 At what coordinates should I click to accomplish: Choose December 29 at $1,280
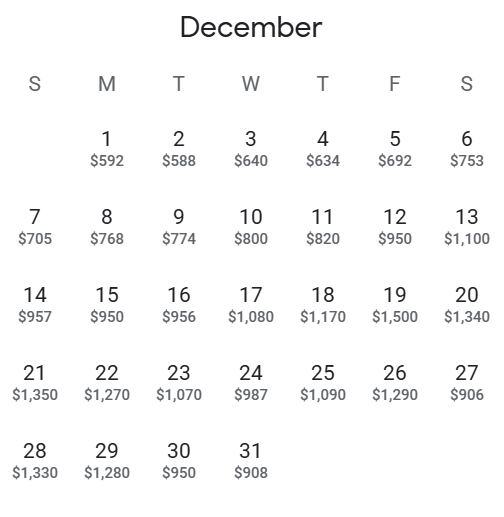pyautogui.click(x=107, y=461)
